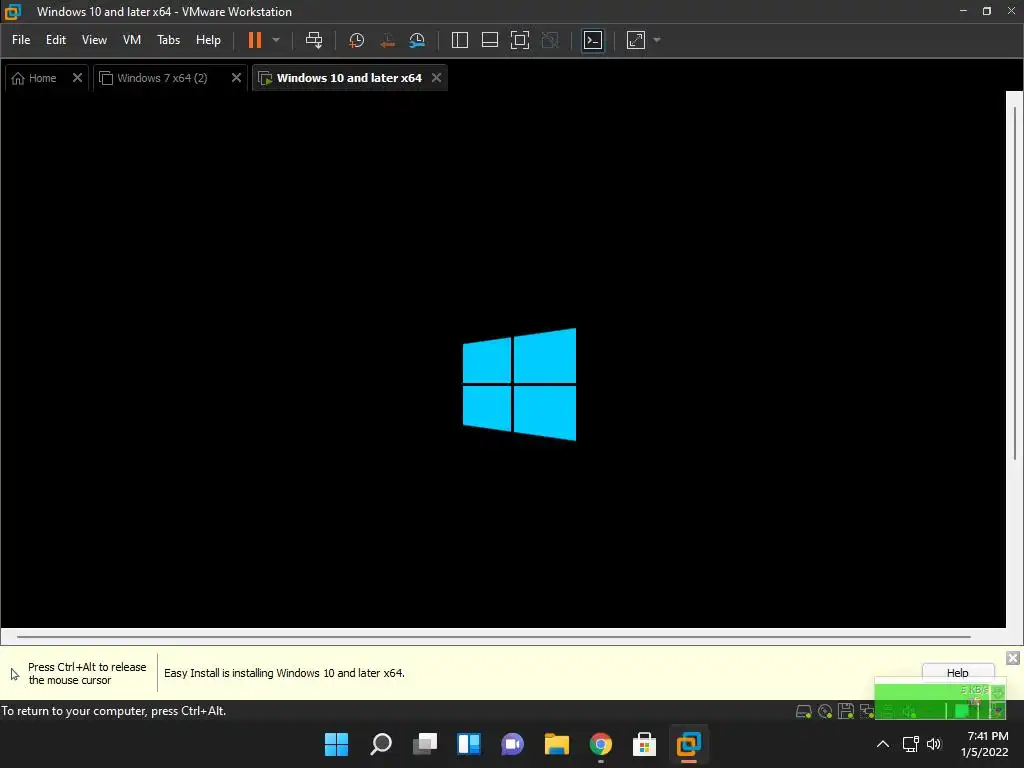Click the floppy drive status icon

point(846,711)
